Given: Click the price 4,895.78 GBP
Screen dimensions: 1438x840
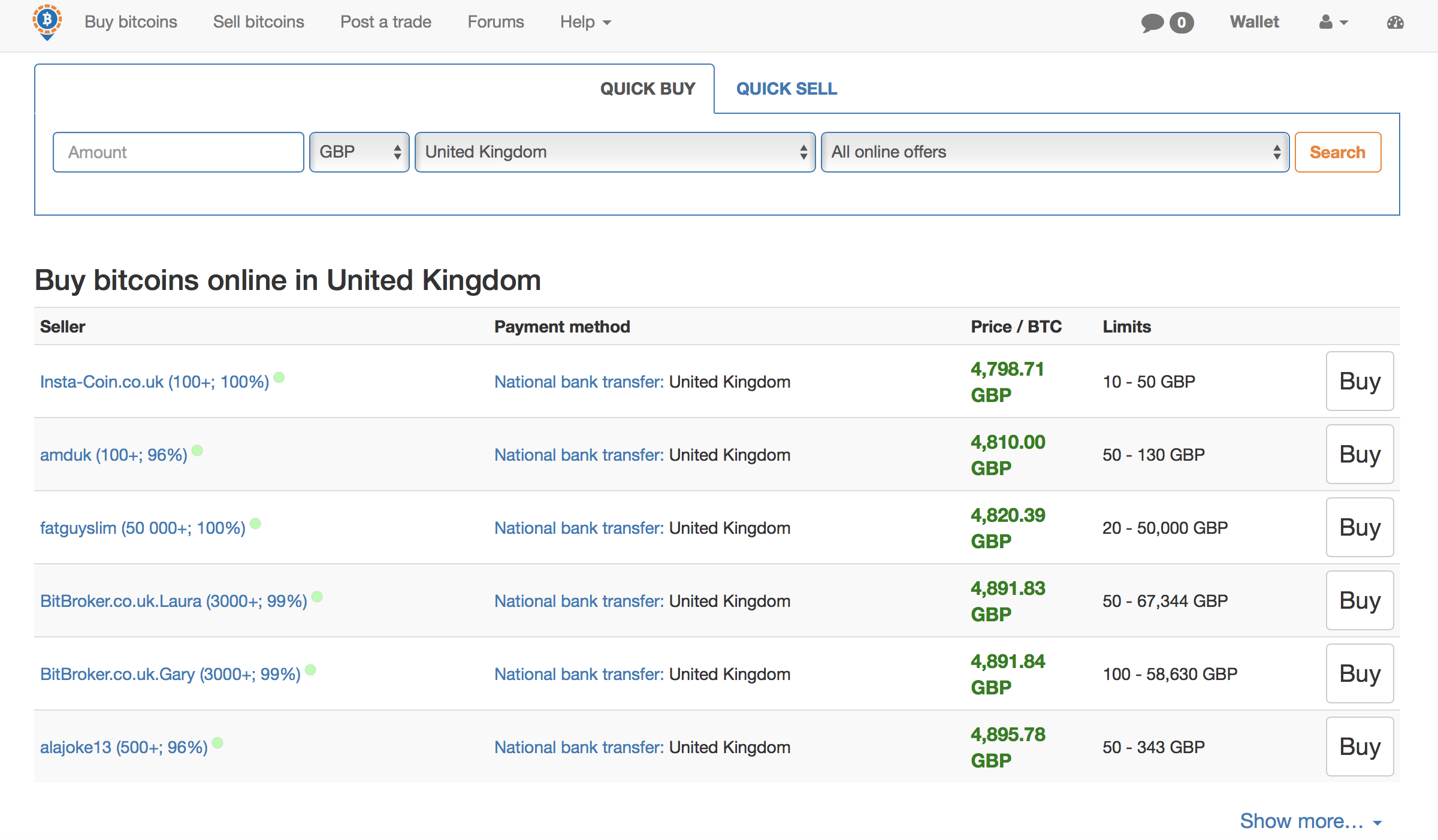Looking at the screenshot, I should pos(1008,747).
